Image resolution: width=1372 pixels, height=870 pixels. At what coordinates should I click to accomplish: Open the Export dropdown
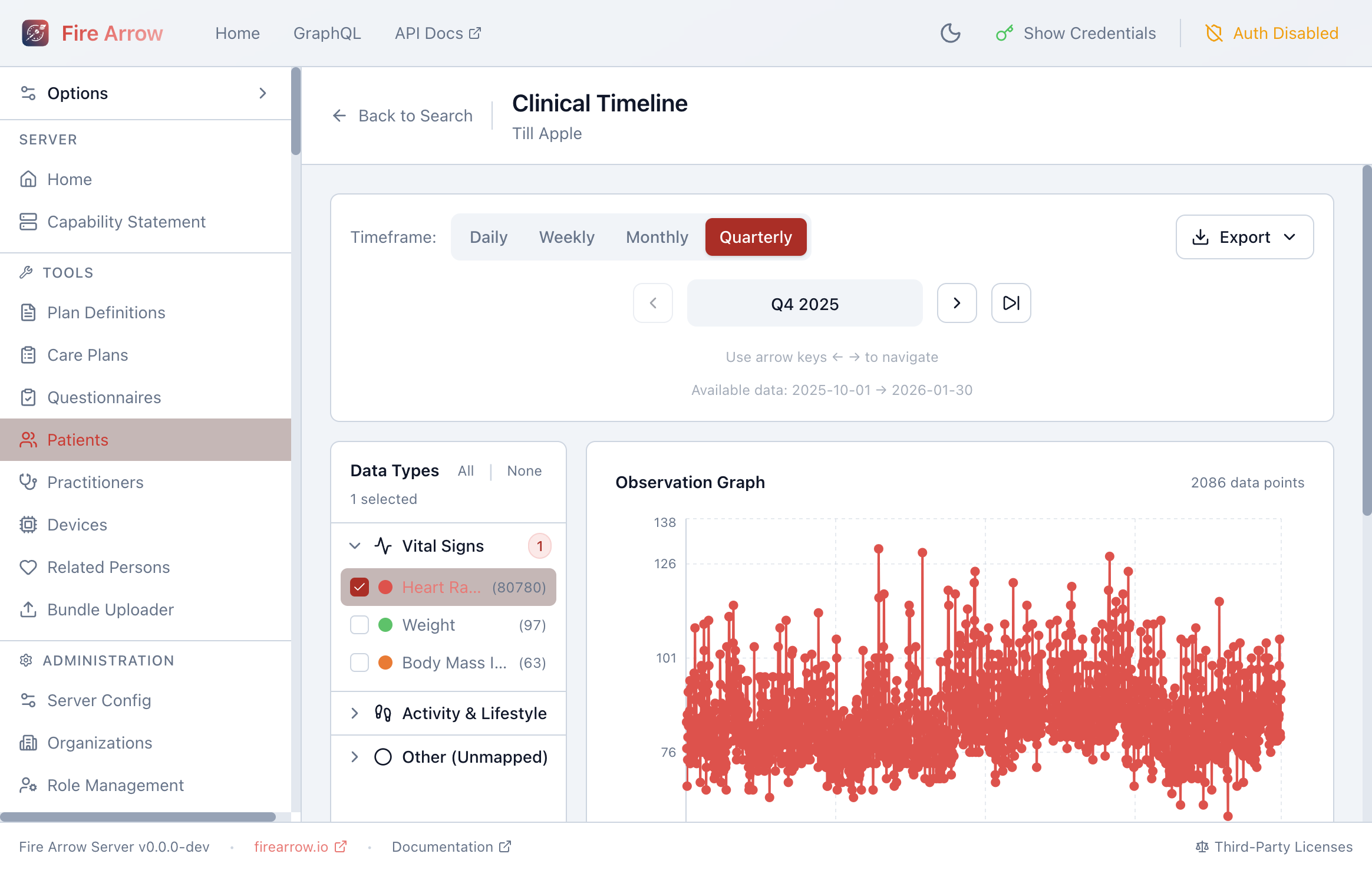[1244, 237]
